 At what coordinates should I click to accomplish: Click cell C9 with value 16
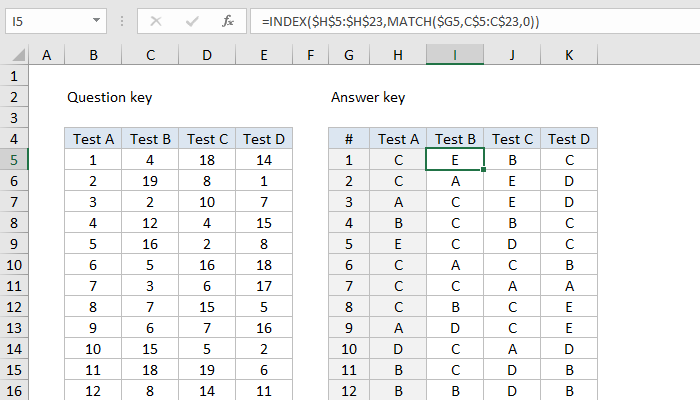coord(150,244)
